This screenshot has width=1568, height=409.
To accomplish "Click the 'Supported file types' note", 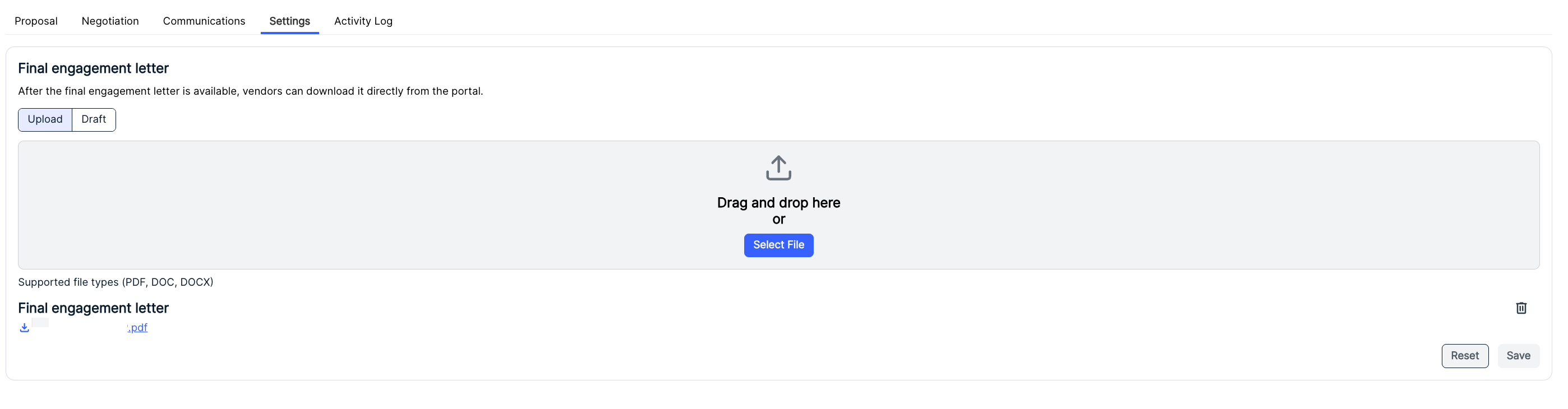I will [x=116, y=282].
